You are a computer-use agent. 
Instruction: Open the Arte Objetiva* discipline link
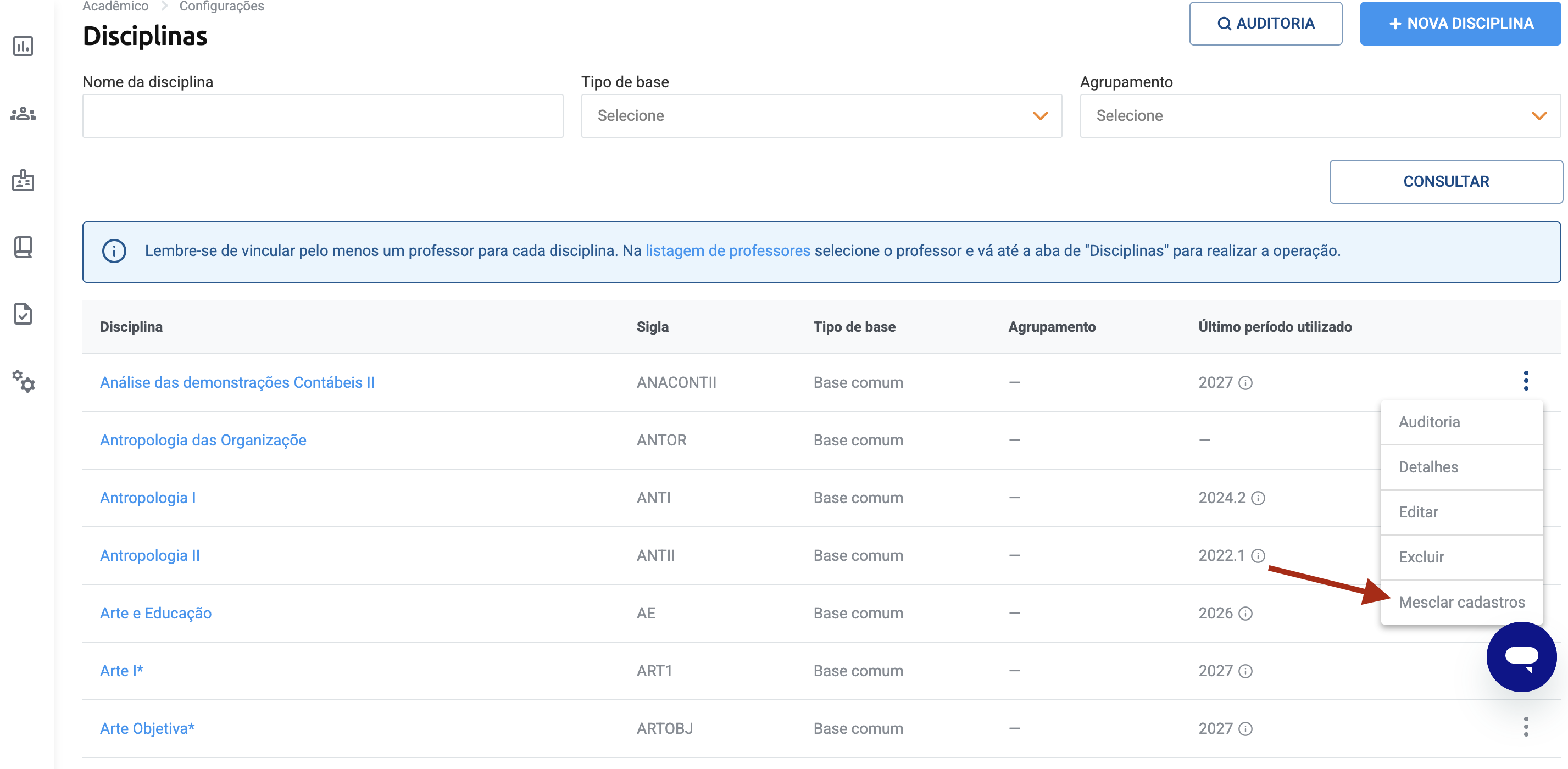click(147, 729)
